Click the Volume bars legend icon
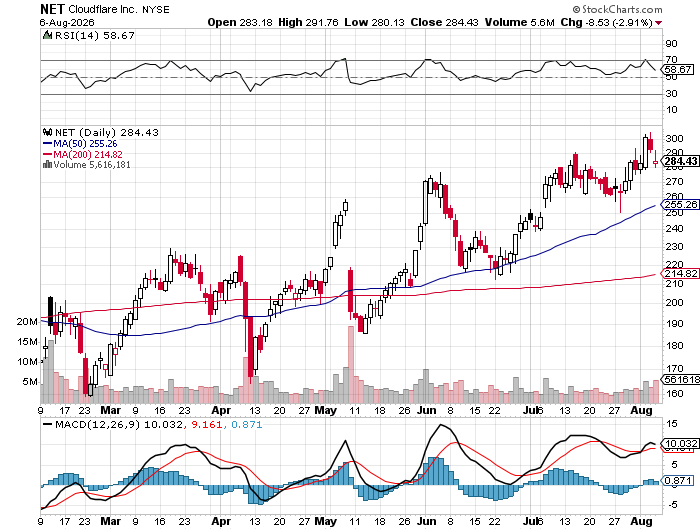The image size is (700, 530). pos(47,165)
